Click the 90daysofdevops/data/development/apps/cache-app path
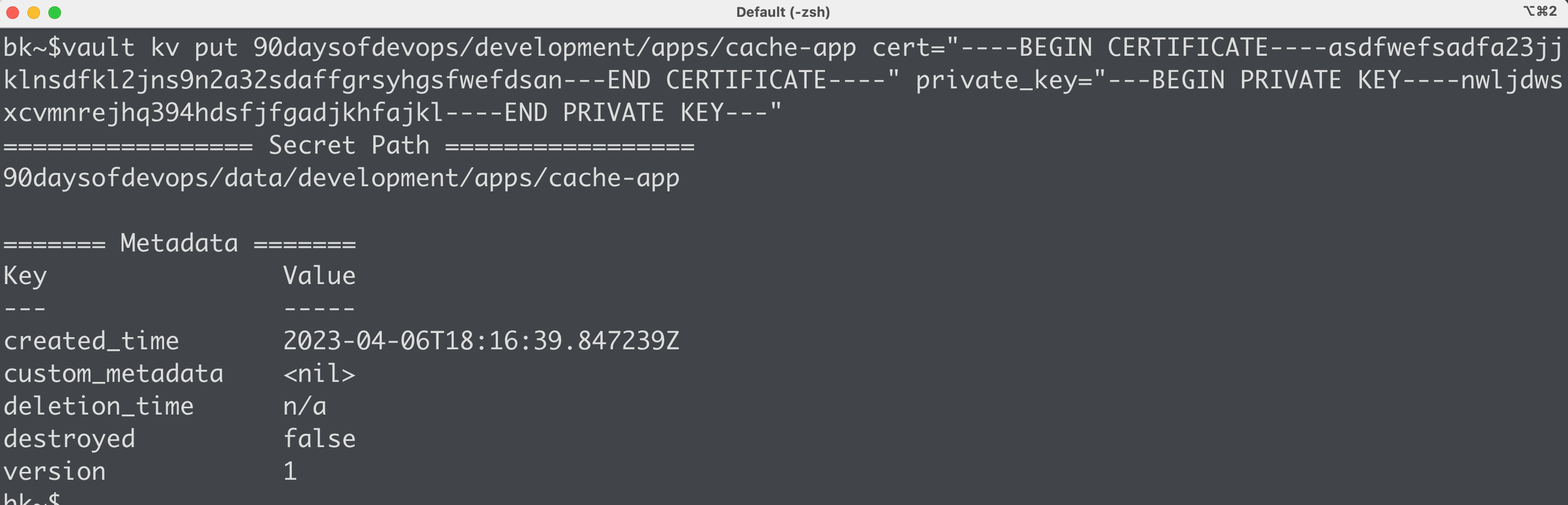Screen dimensions: 1568x505 point(341,178)
